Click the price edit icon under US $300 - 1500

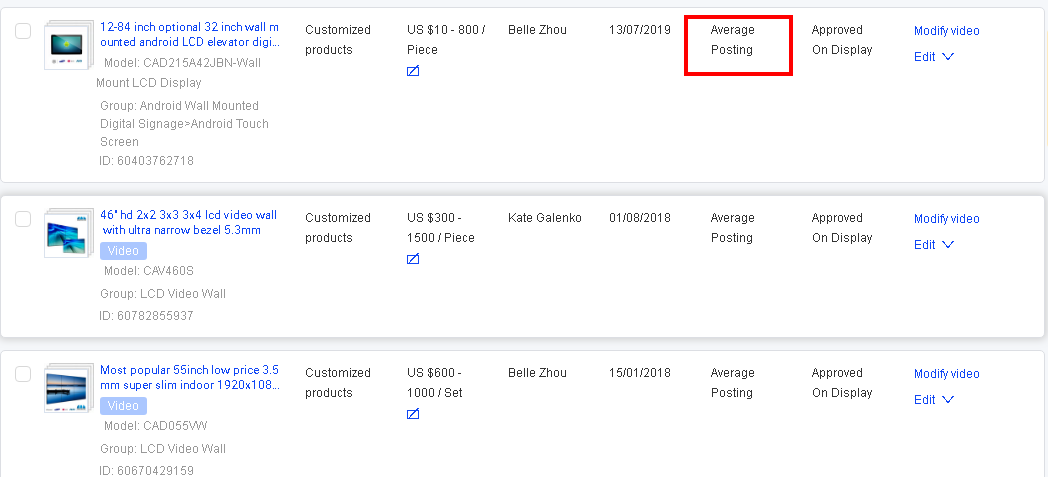pos(413,259)
